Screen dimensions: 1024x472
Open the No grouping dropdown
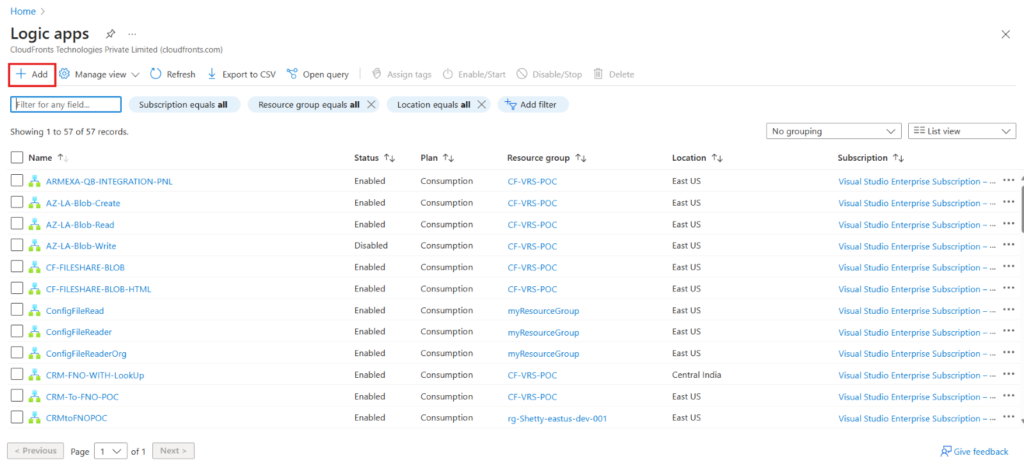(x=833, y=131)
